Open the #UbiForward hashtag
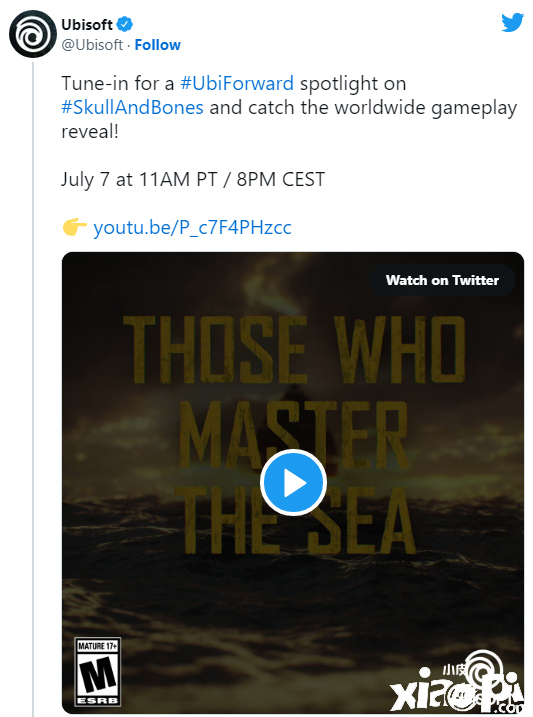The width and height of the screenshot is (533, 717). pyautogui.click(x=237, y=84)
